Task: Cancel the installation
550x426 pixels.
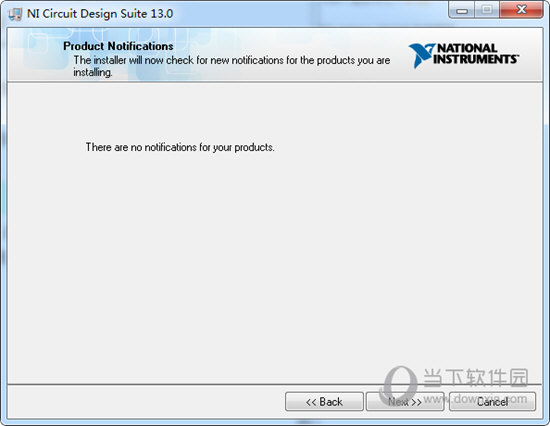Action: [x=492, y=401]
